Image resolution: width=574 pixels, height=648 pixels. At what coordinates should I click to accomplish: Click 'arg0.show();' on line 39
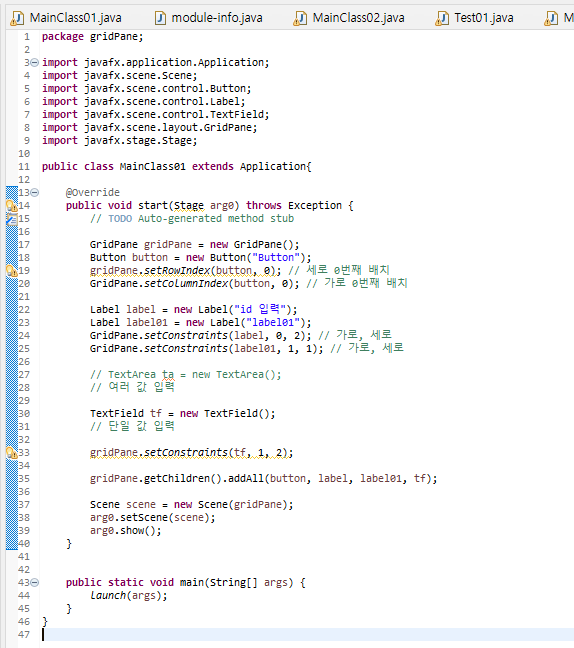point(126,531)
